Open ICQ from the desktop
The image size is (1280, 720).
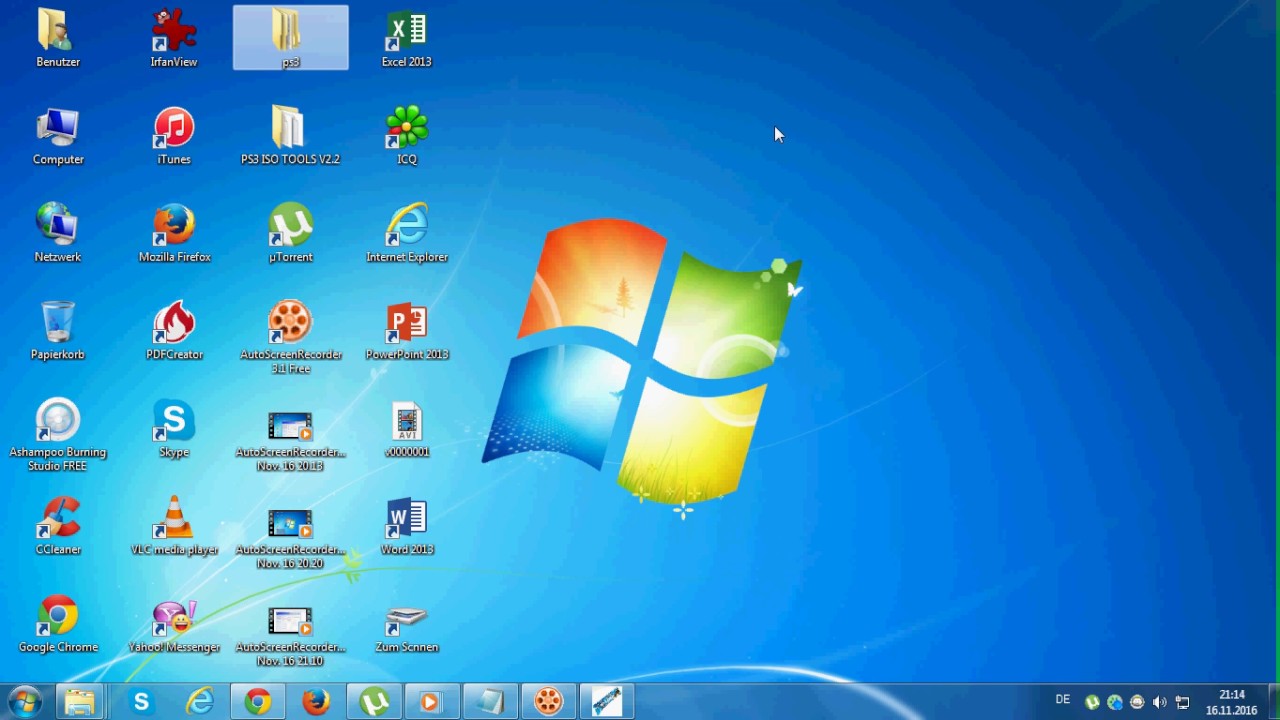click(x=407, y=128)
